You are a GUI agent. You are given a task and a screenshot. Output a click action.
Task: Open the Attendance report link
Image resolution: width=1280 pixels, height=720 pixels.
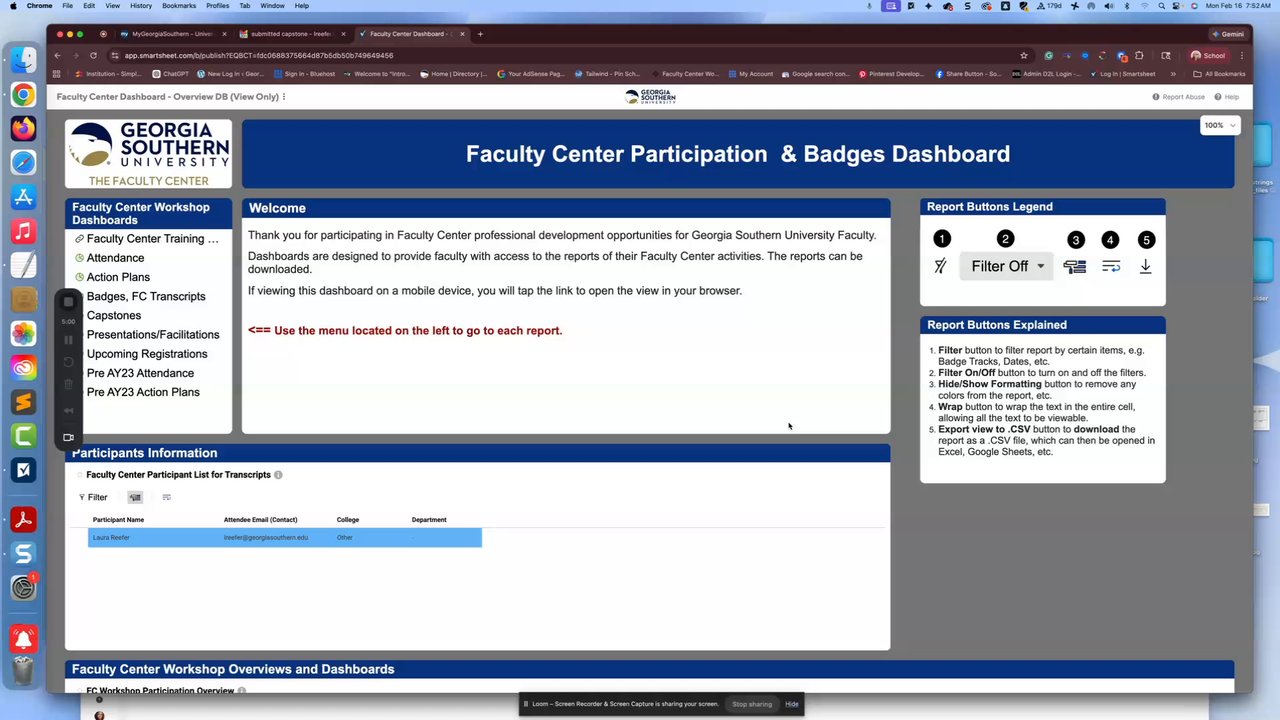[115, 258]
